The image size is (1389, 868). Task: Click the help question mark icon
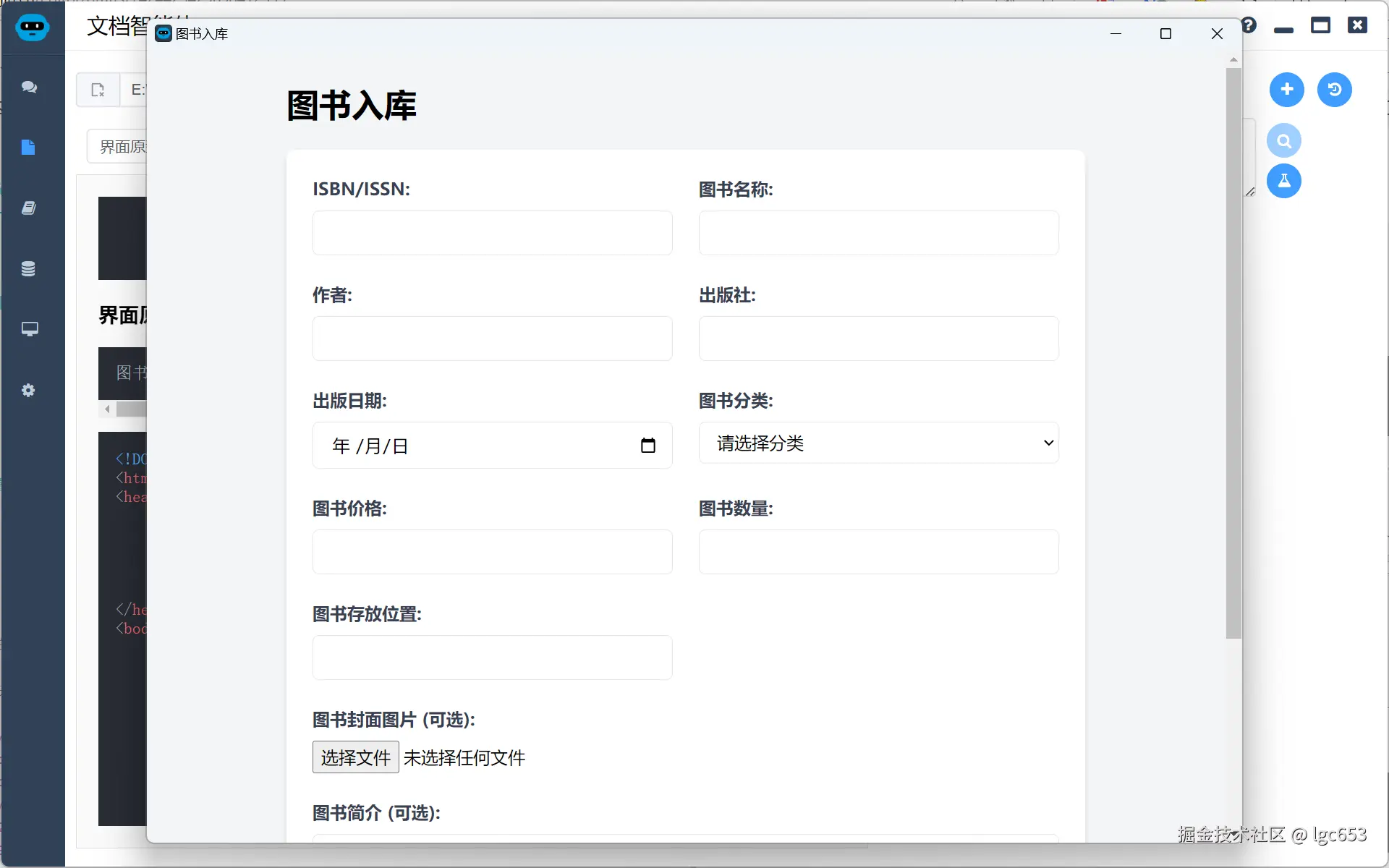point(1249,26)
